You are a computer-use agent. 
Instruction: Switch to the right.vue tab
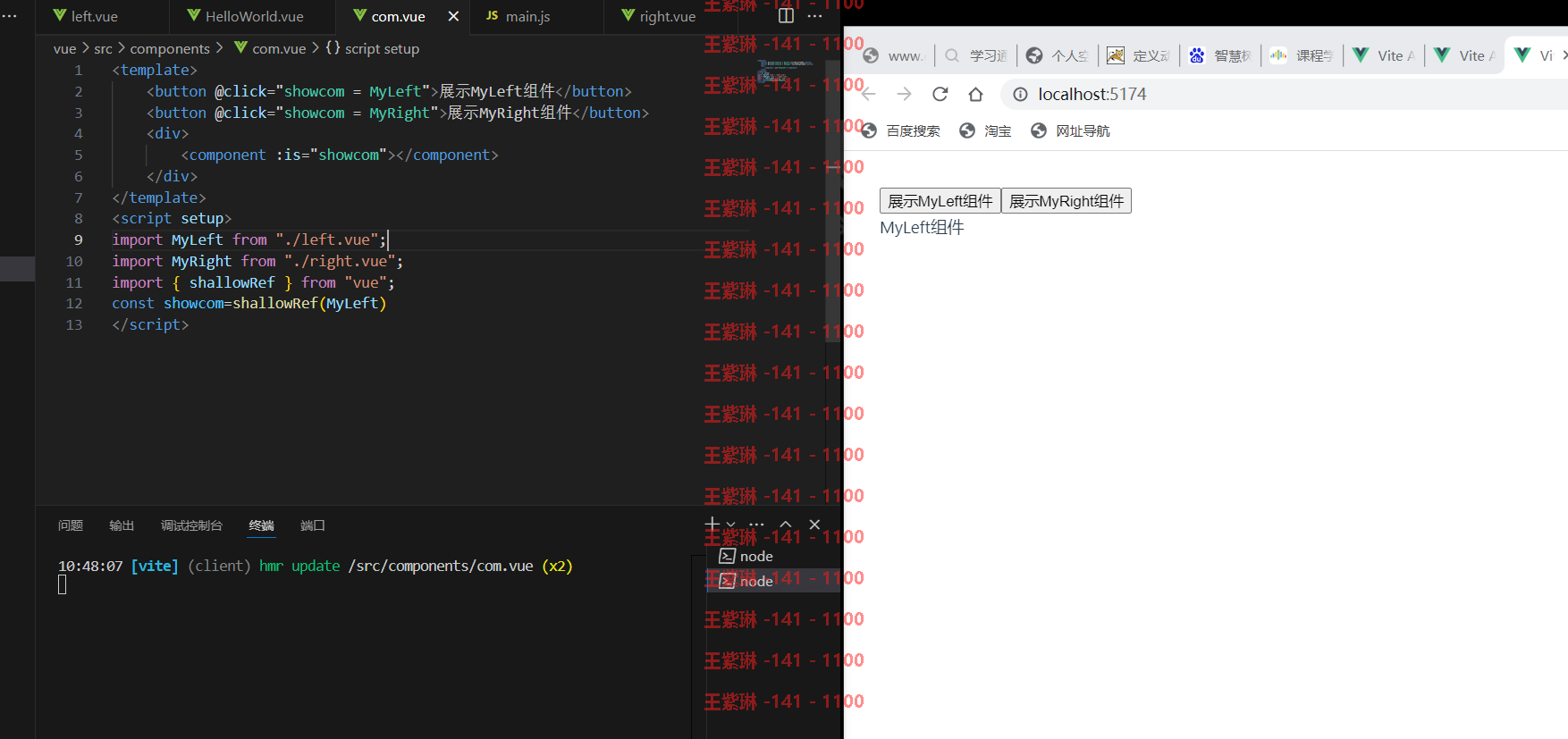pos(658,16)
